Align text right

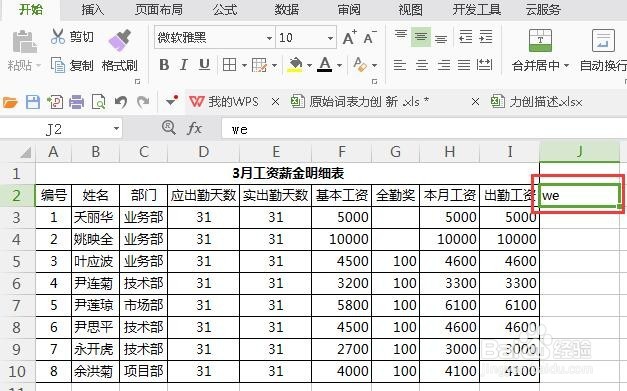click(x=443, y=65)
